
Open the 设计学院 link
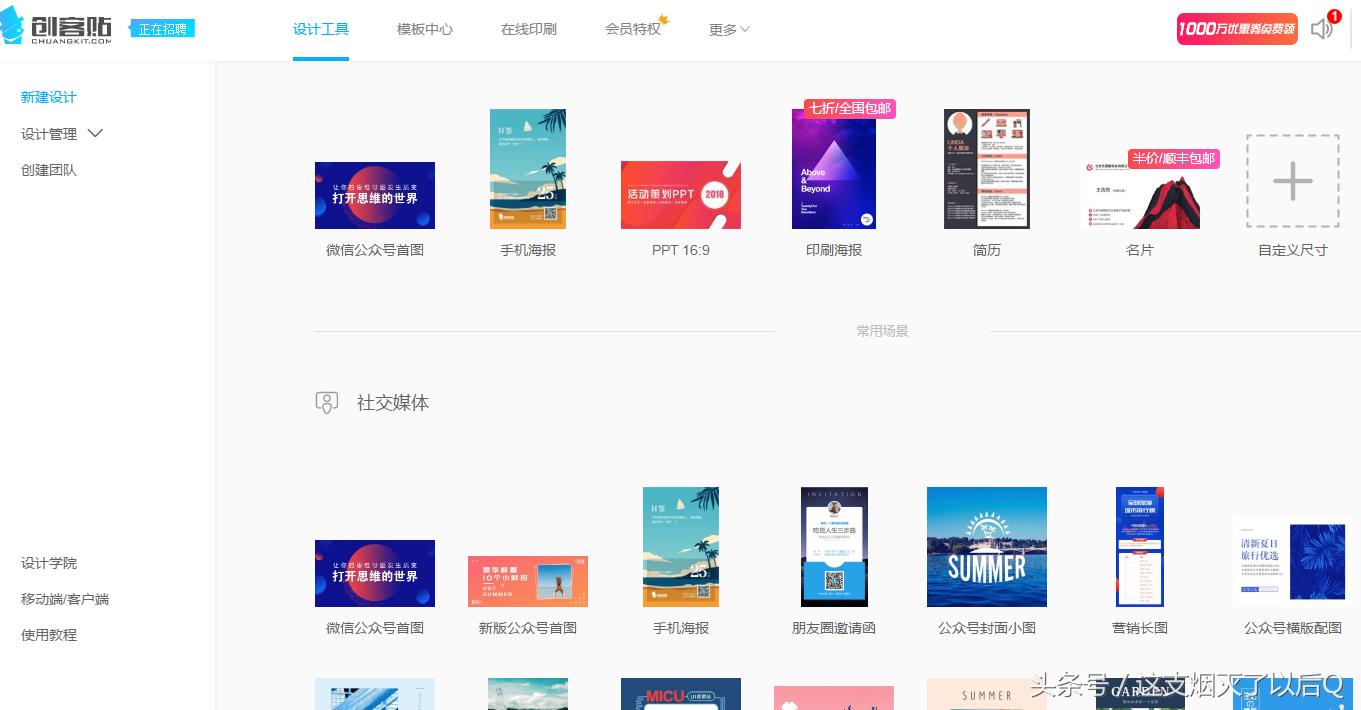click(49, 563)
